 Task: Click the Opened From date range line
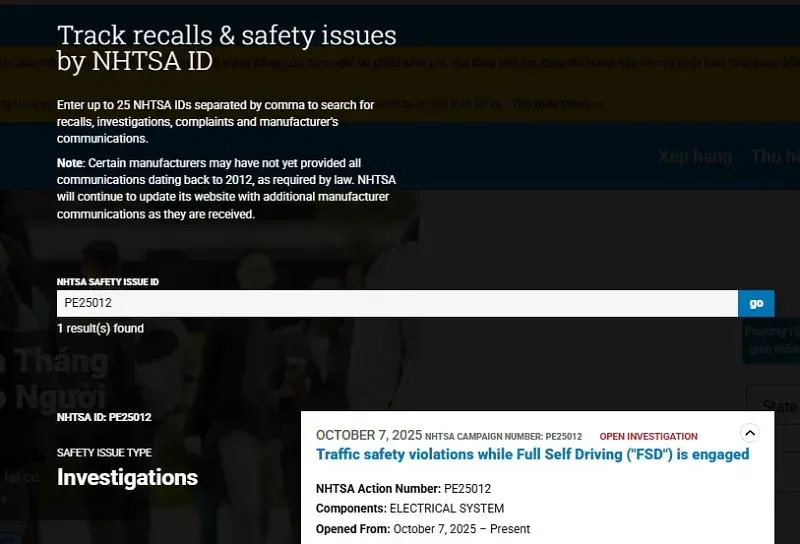coord(422,528)
